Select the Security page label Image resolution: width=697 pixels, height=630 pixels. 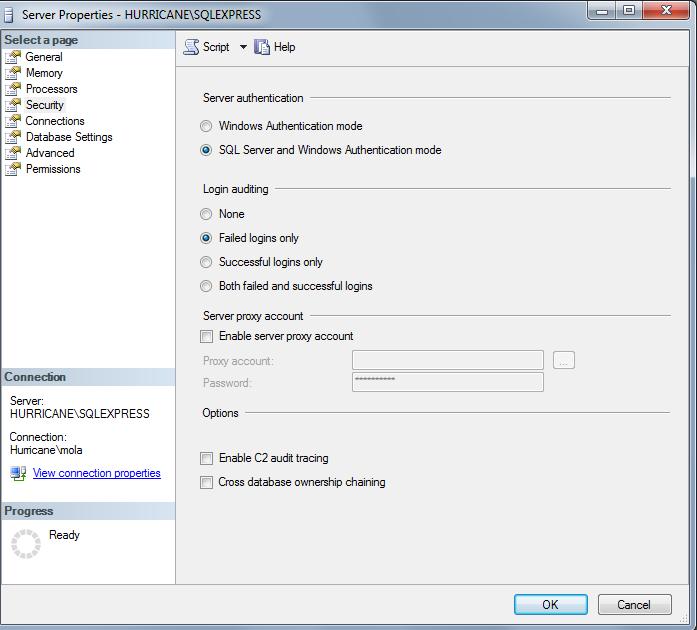pyautogui.click(x=44, y=105)
